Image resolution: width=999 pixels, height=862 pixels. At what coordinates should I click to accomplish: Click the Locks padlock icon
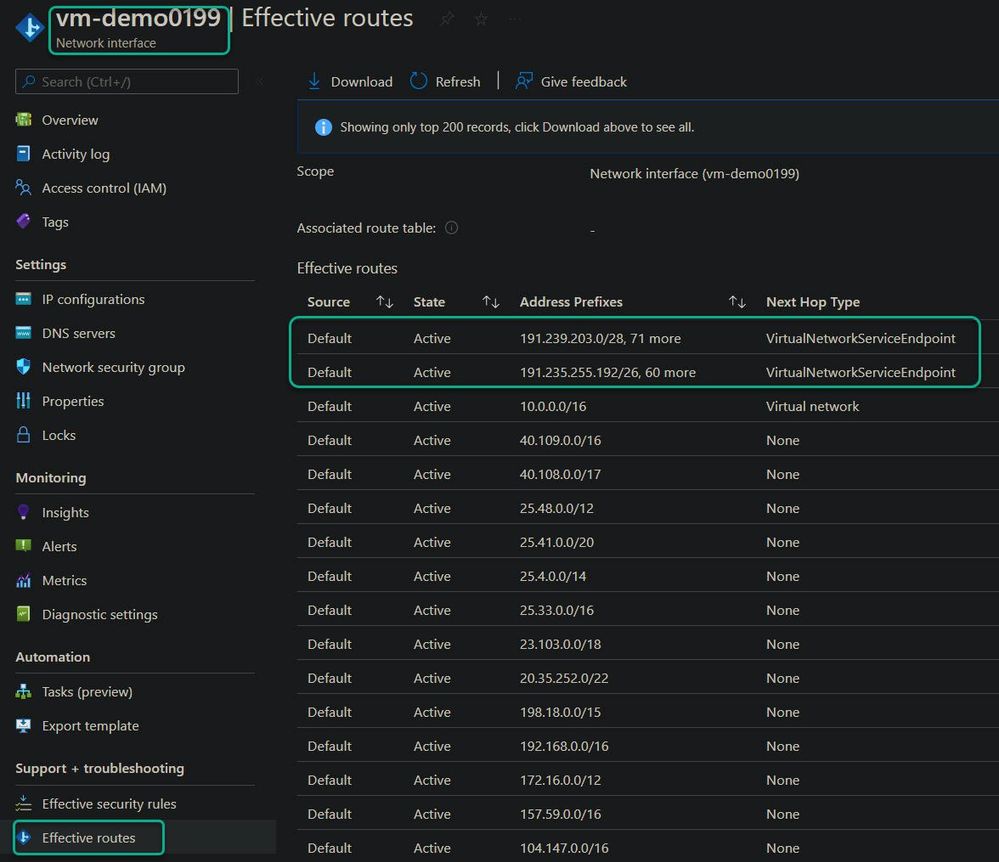click(x=24, y=435)
